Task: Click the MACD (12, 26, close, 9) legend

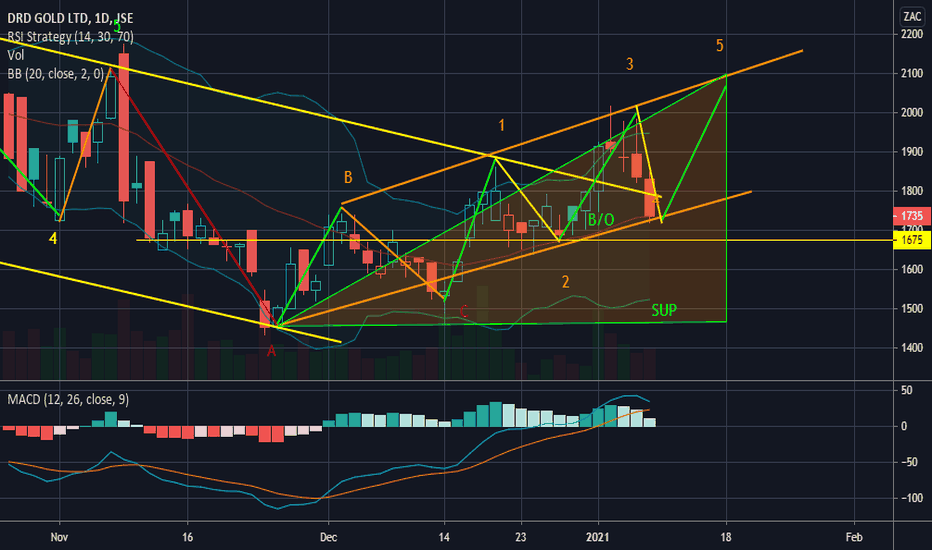Action: click(68, 399)
